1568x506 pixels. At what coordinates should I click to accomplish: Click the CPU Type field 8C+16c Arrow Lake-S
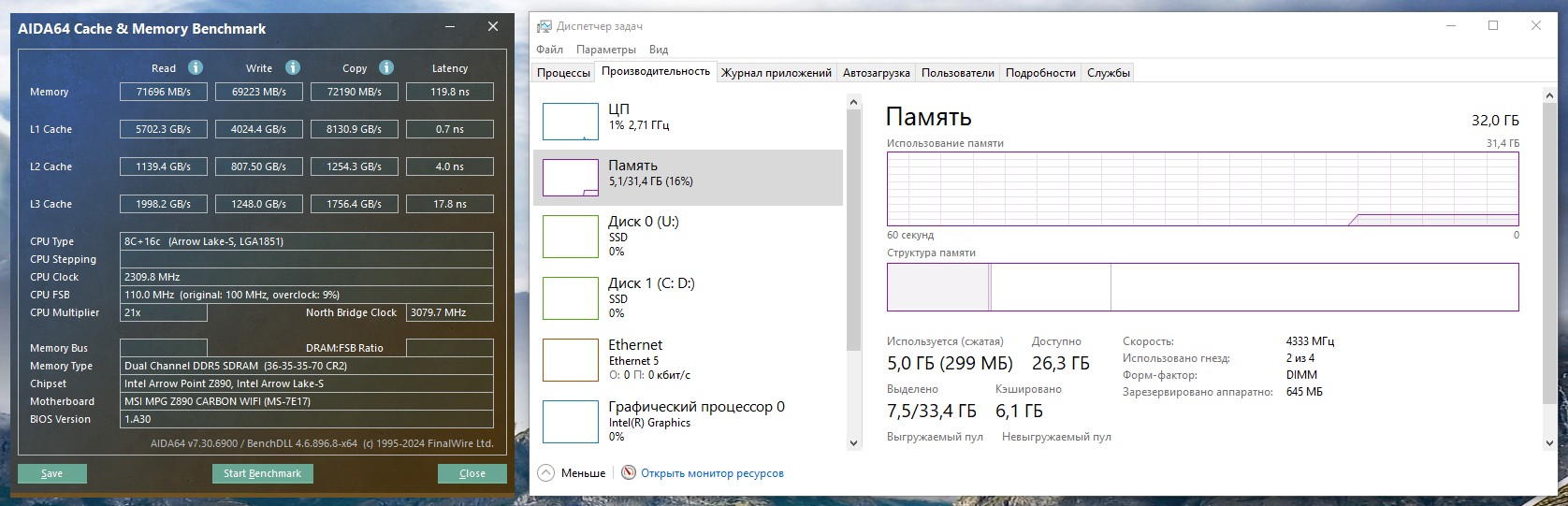307,241
